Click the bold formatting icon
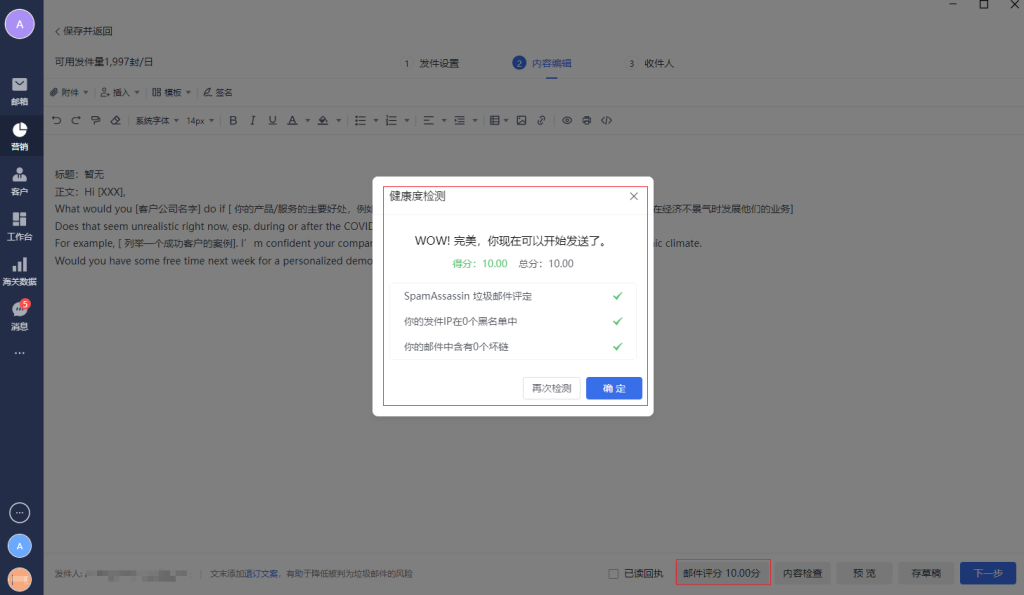Viewport: 1024px width, 595px height. 233,120
